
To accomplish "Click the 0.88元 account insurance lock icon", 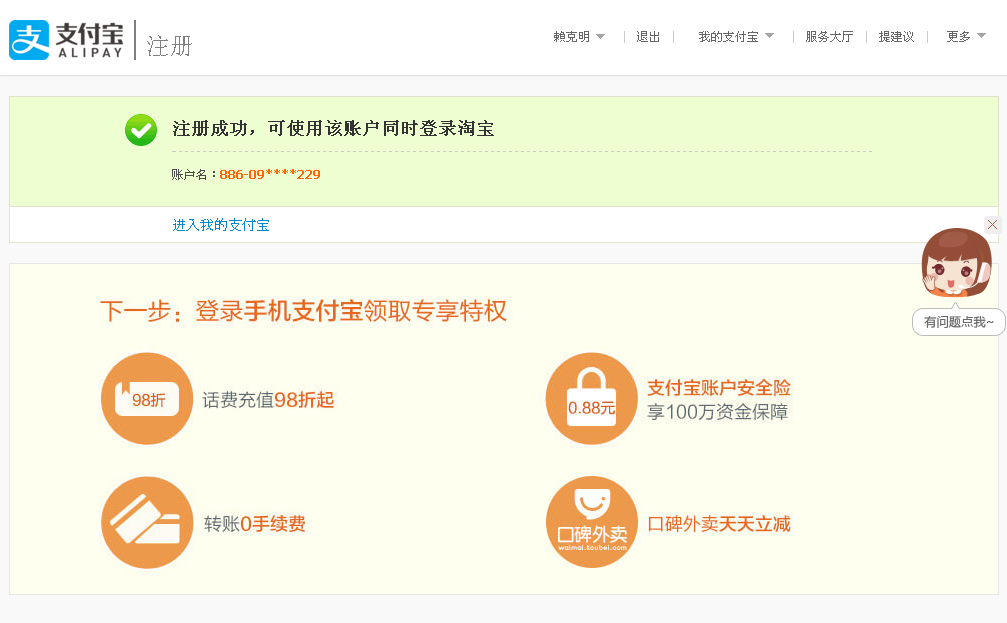I will [591, 398].
